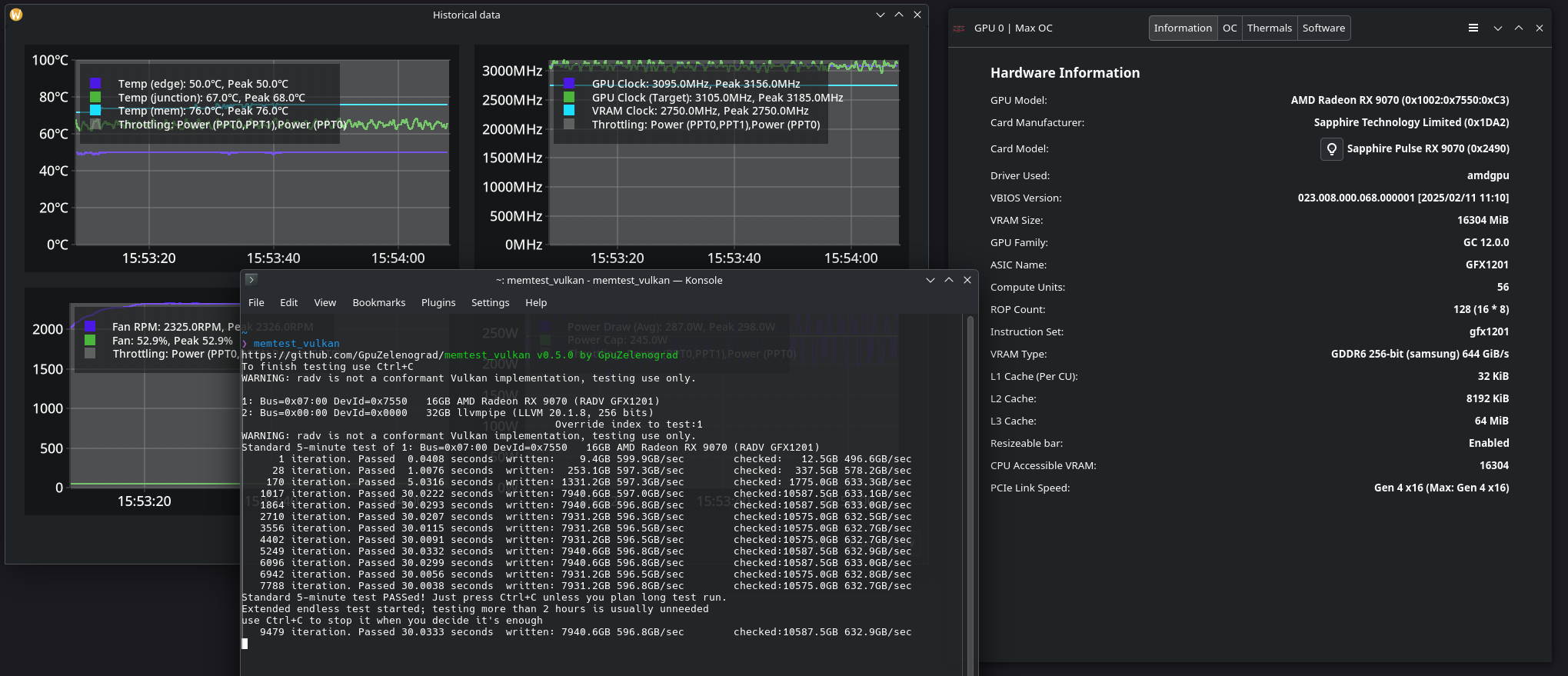Minimize the Konsole window
Viewport: 1568px width, 676px height.
click(930, 280)
